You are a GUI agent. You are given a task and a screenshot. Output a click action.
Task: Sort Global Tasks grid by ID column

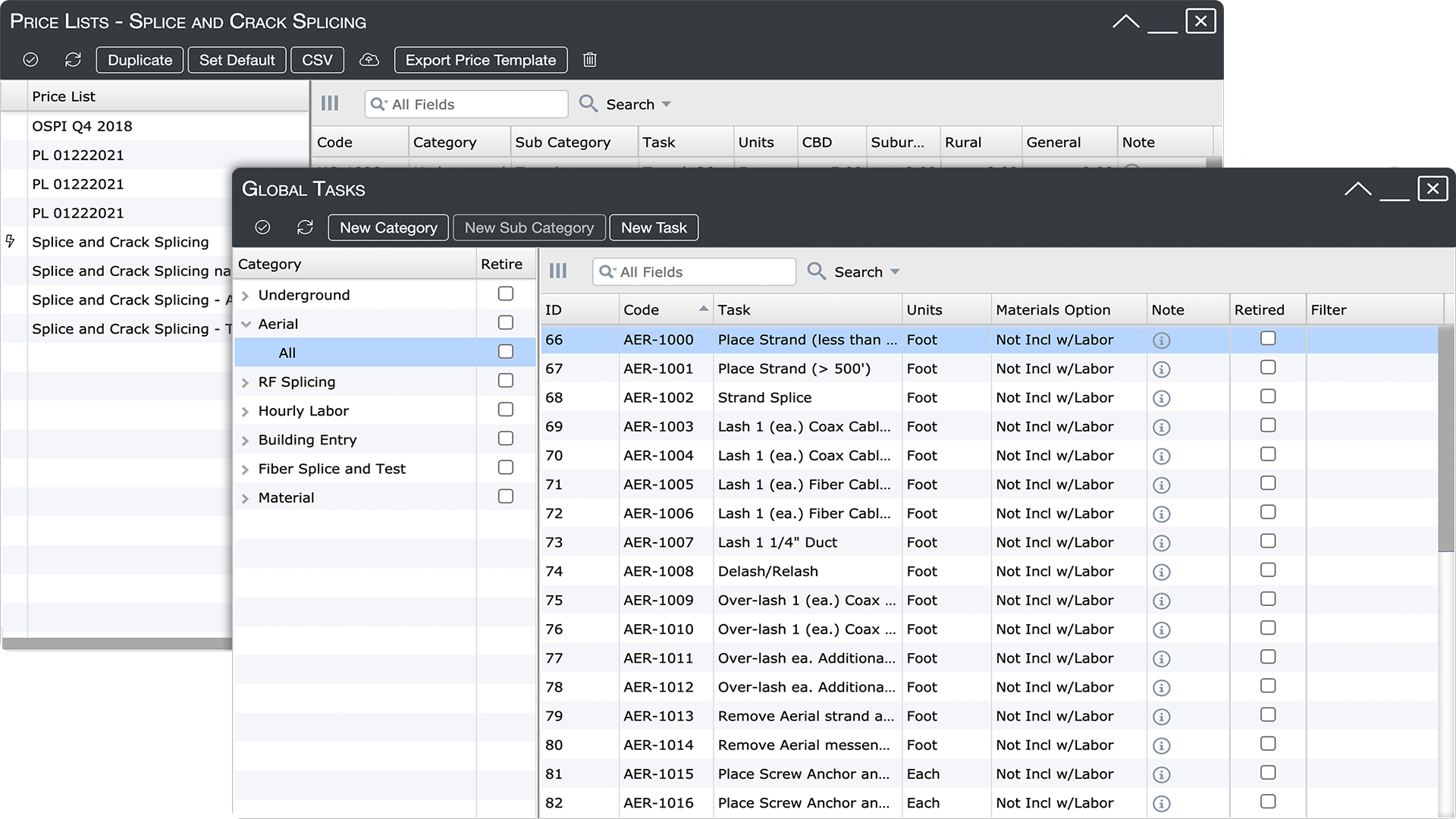[x=579, y=310]
